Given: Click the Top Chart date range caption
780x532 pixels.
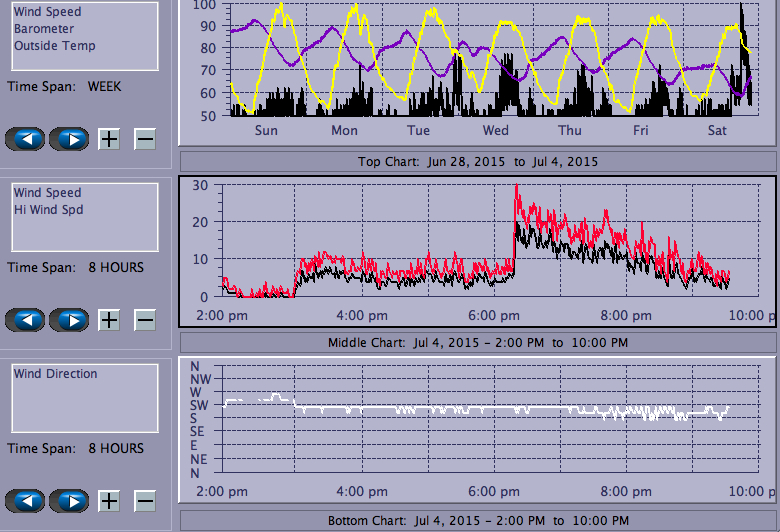Looking at the screenshot, I should click(477, 161).
